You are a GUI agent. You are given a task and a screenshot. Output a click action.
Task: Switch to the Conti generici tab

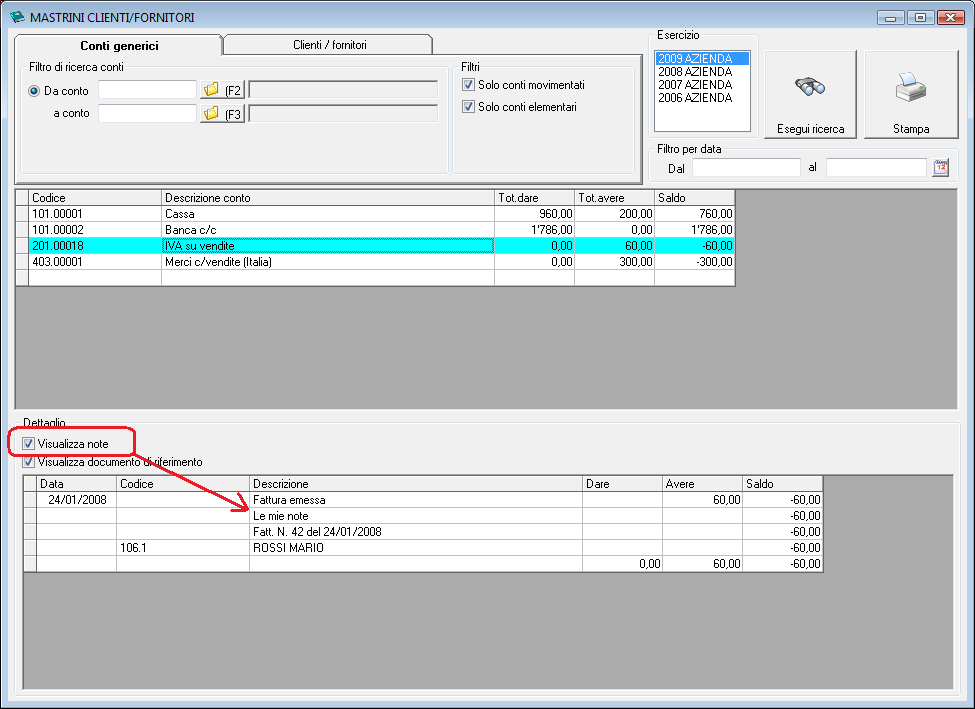click(x=119, y=45)
